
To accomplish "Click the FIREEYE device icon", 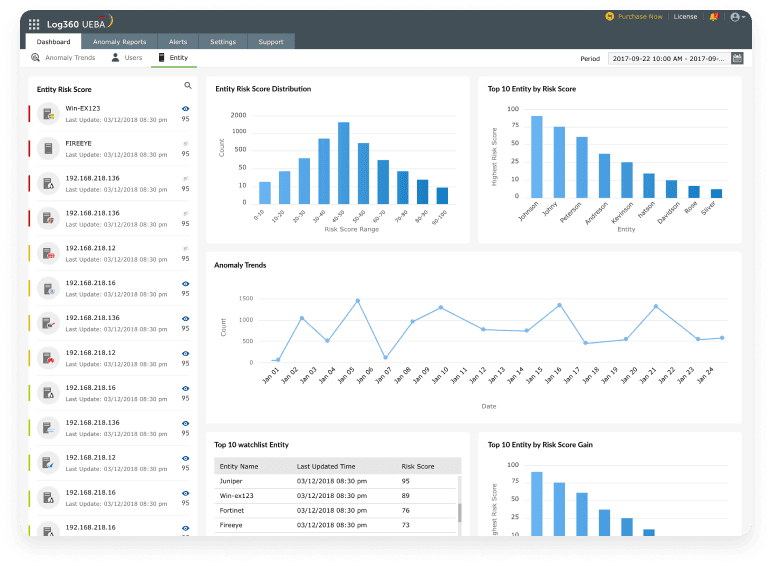I will 48,149.
